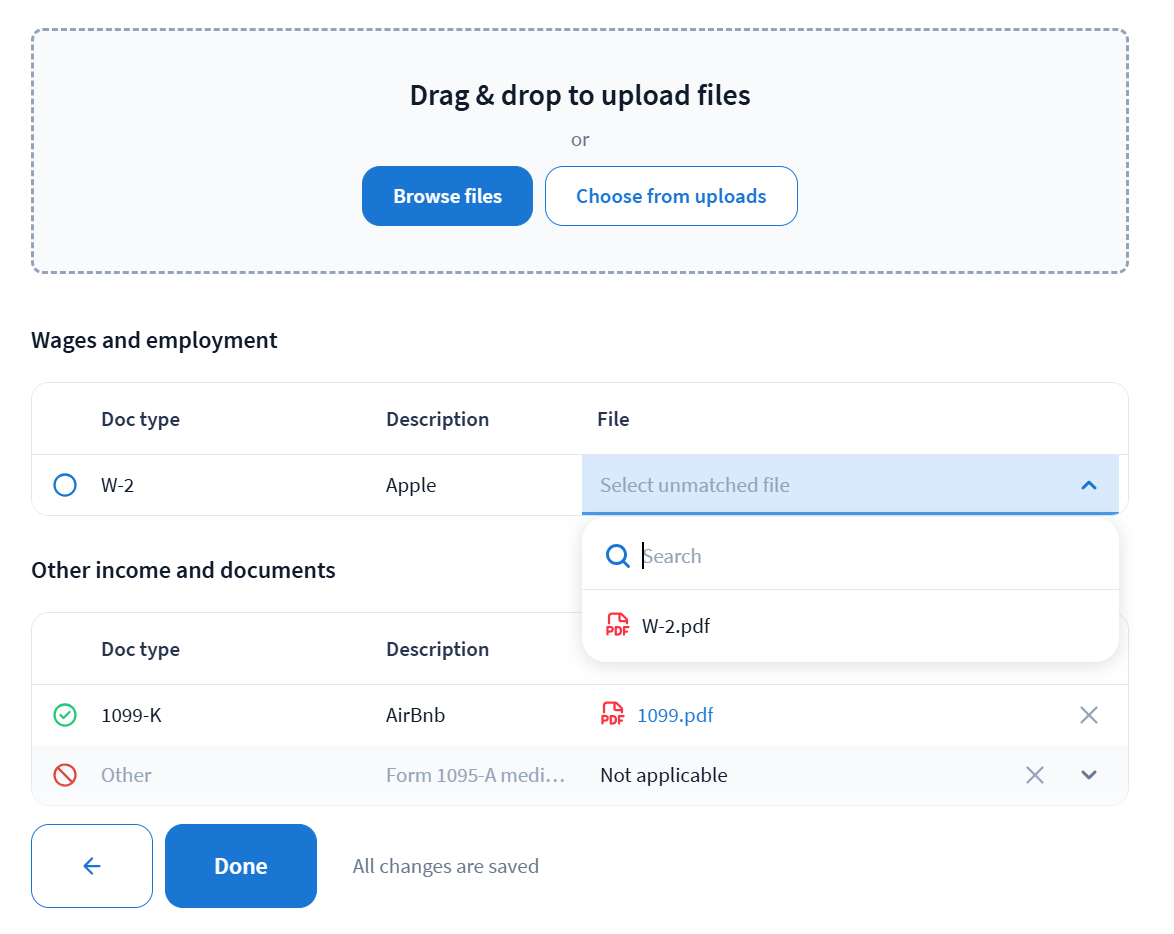Click the W-2 row status circle
Viewport: 1174px width, 934px height.
65,486
